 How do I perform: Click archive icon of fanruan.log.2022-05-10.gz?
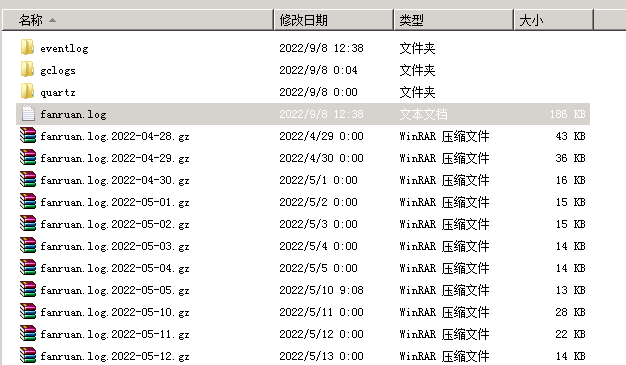tap(28, 311)
